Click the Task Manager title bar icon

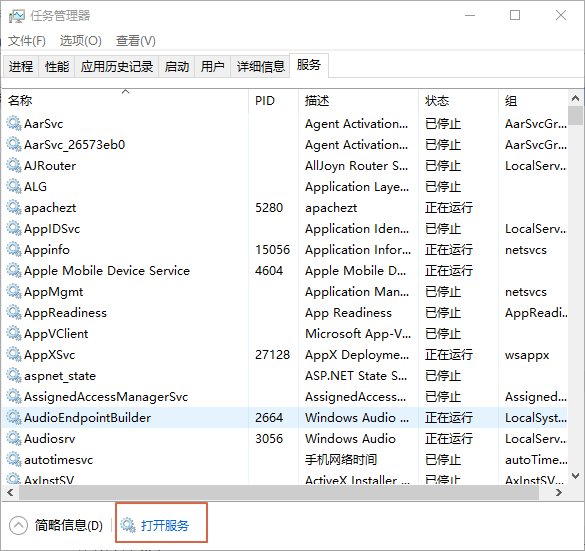tap(17, 16)
